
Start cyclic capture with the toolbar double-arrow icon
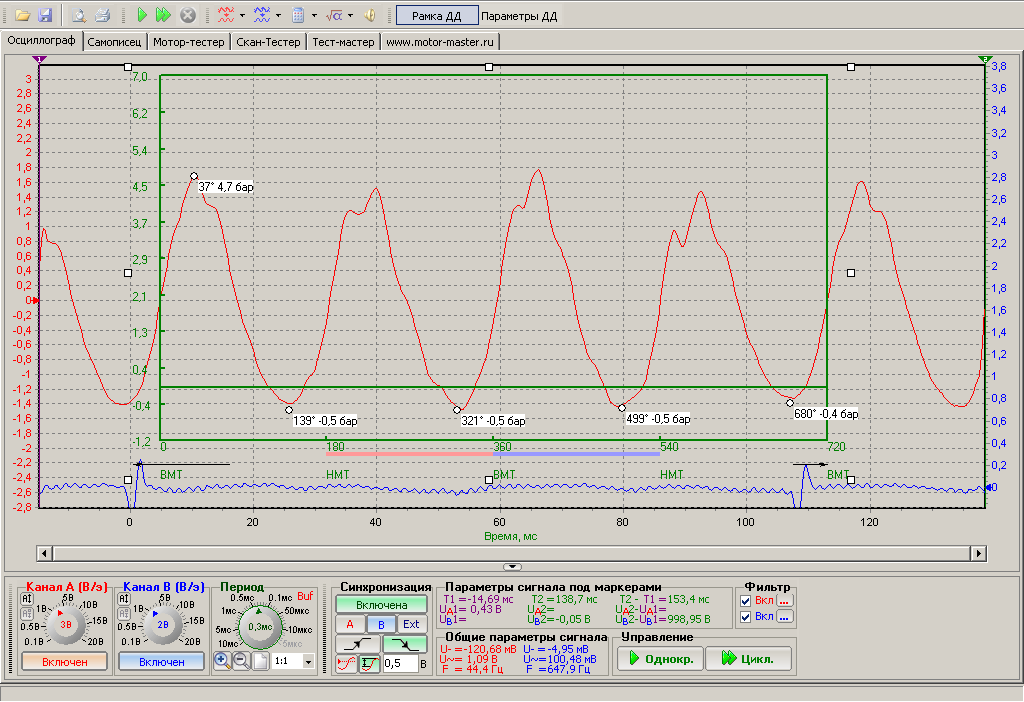click(164, 15)
